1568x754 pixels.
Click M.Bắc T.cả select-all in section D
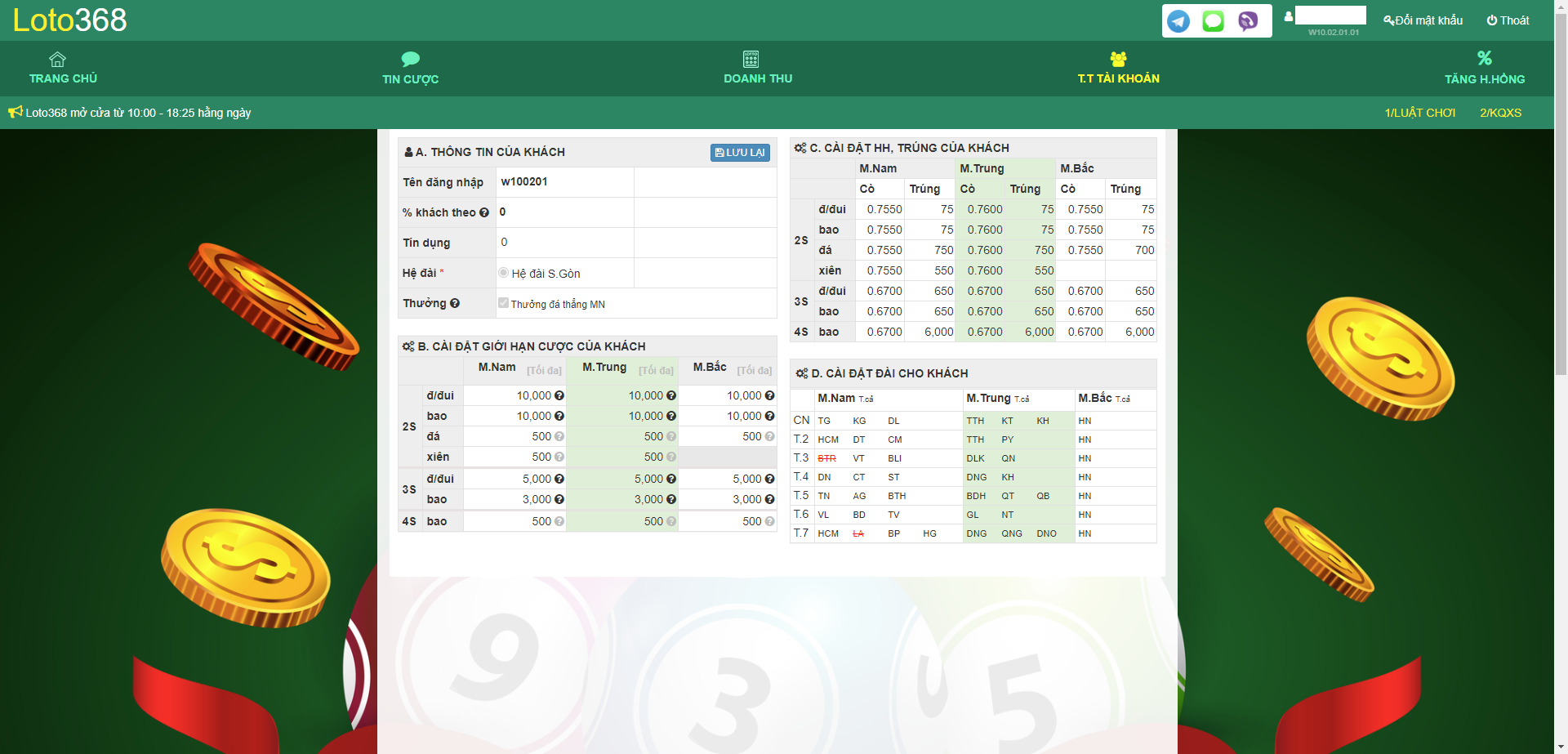click(x=1123, y=399)
